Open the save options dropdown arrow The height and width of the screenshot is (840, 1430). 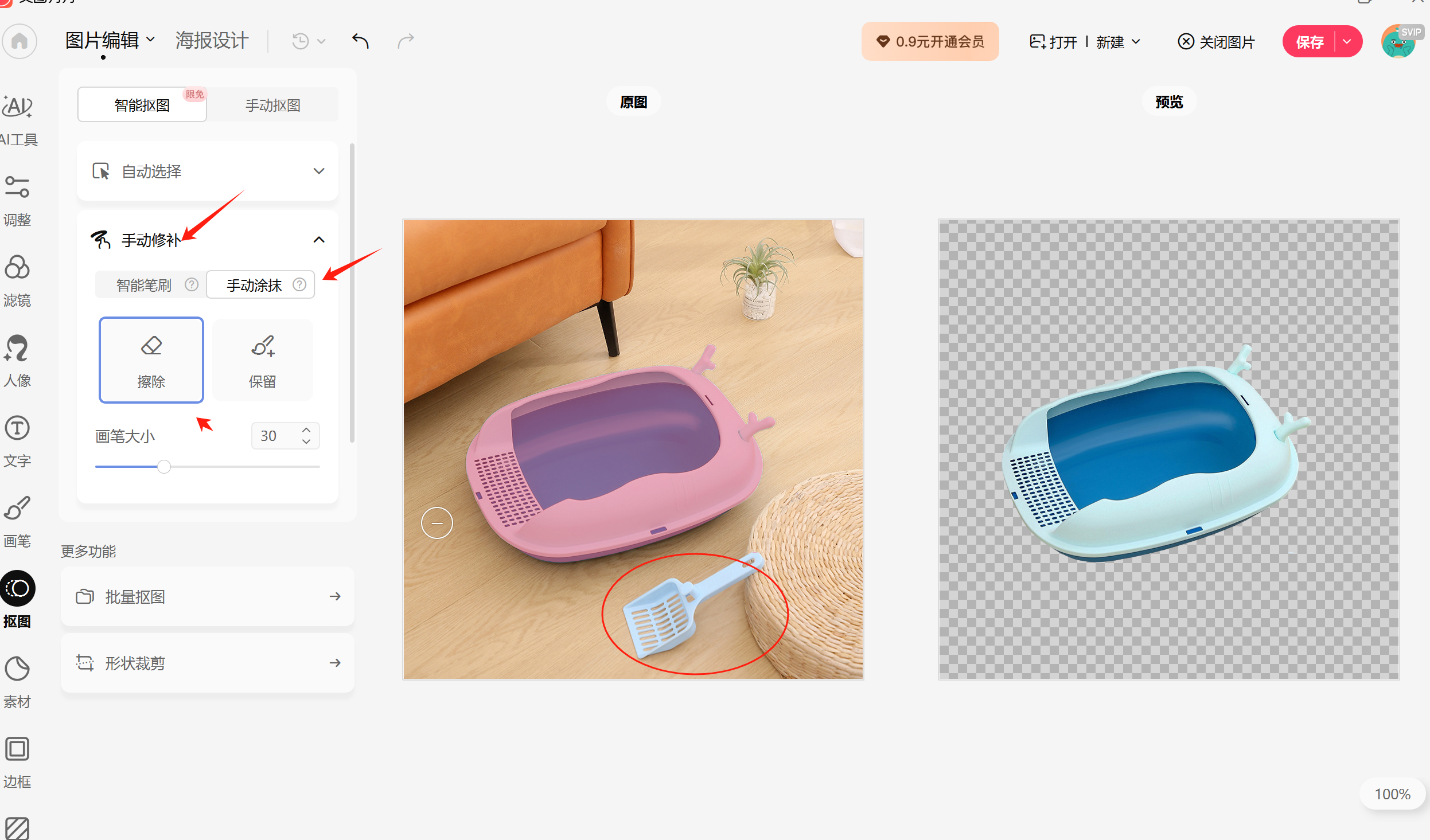1347,41
